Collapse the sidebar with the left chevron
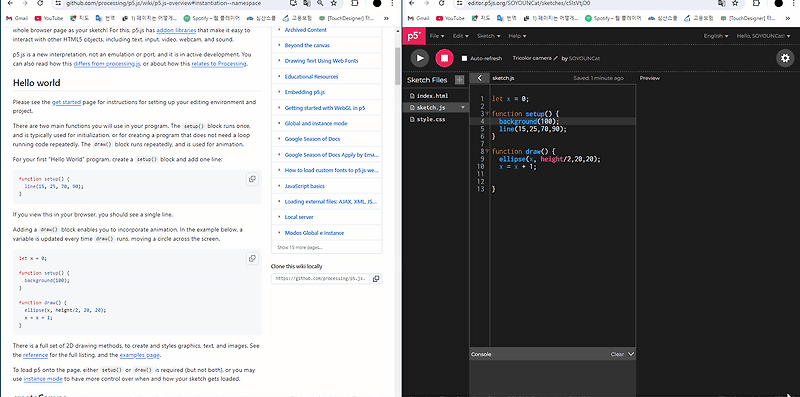The height and width of the screenshot is (397, 800). tap(480, 78)
